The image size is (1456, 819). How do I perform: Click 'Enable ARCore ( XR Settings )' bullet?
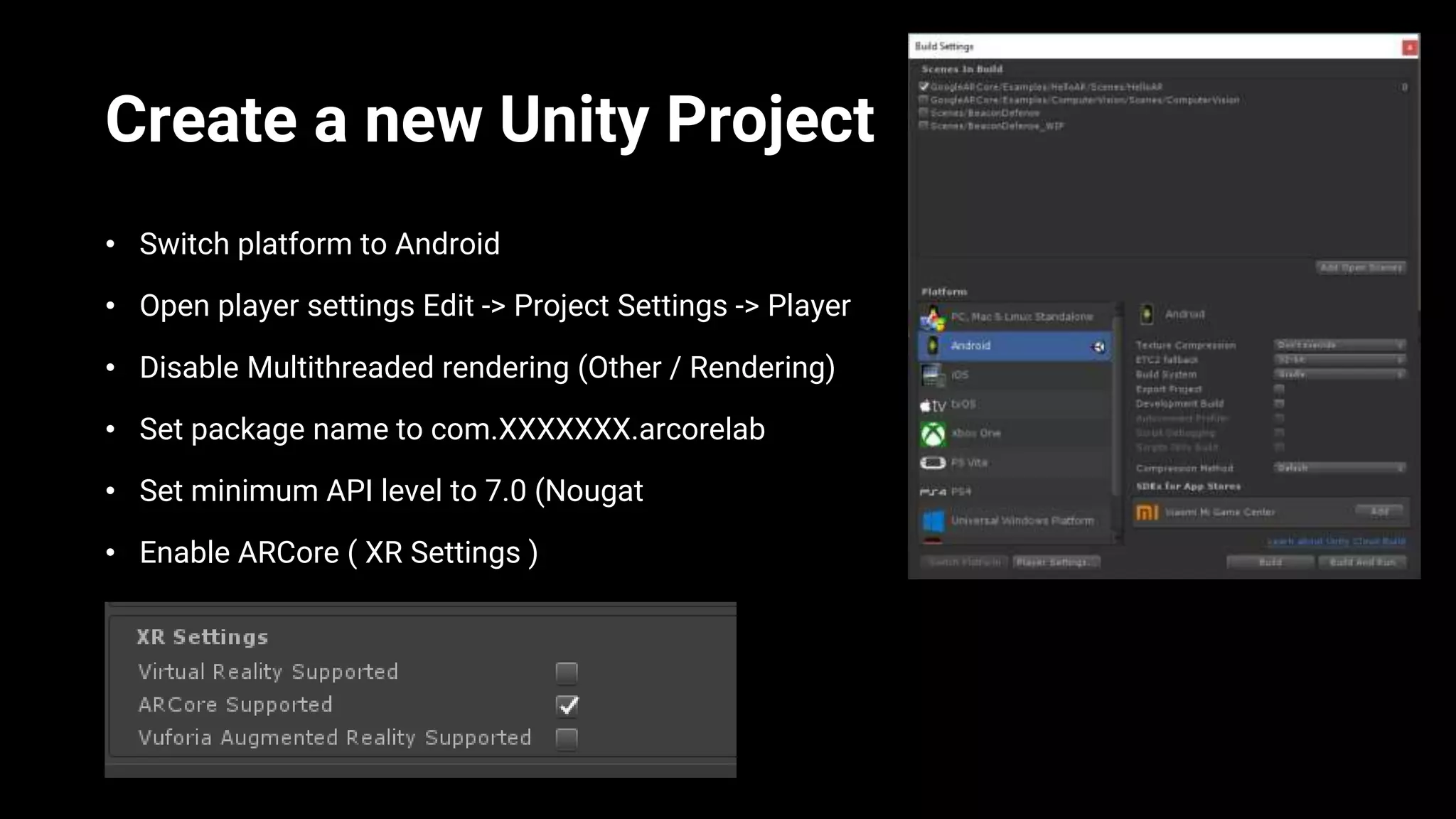point(338,553)
